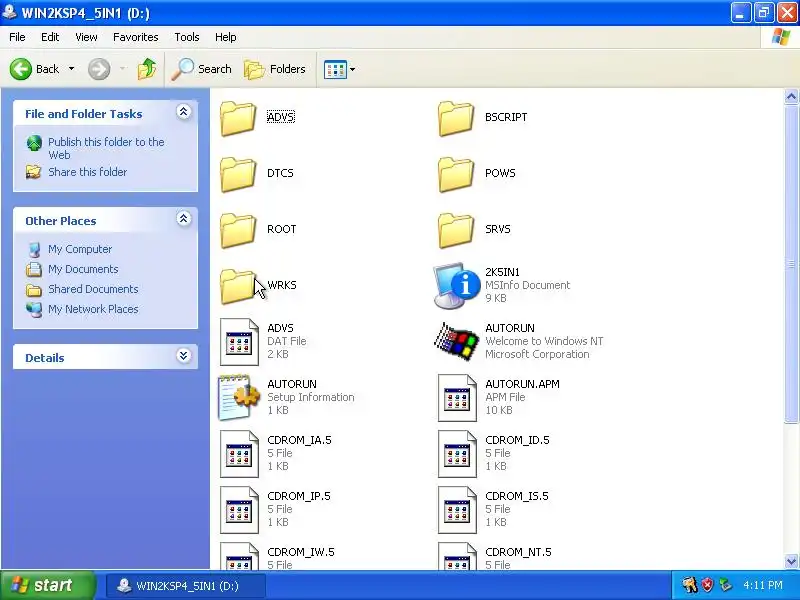Go to My Documents
Viewport: 800px width, 600px height.
click(83, 269)
